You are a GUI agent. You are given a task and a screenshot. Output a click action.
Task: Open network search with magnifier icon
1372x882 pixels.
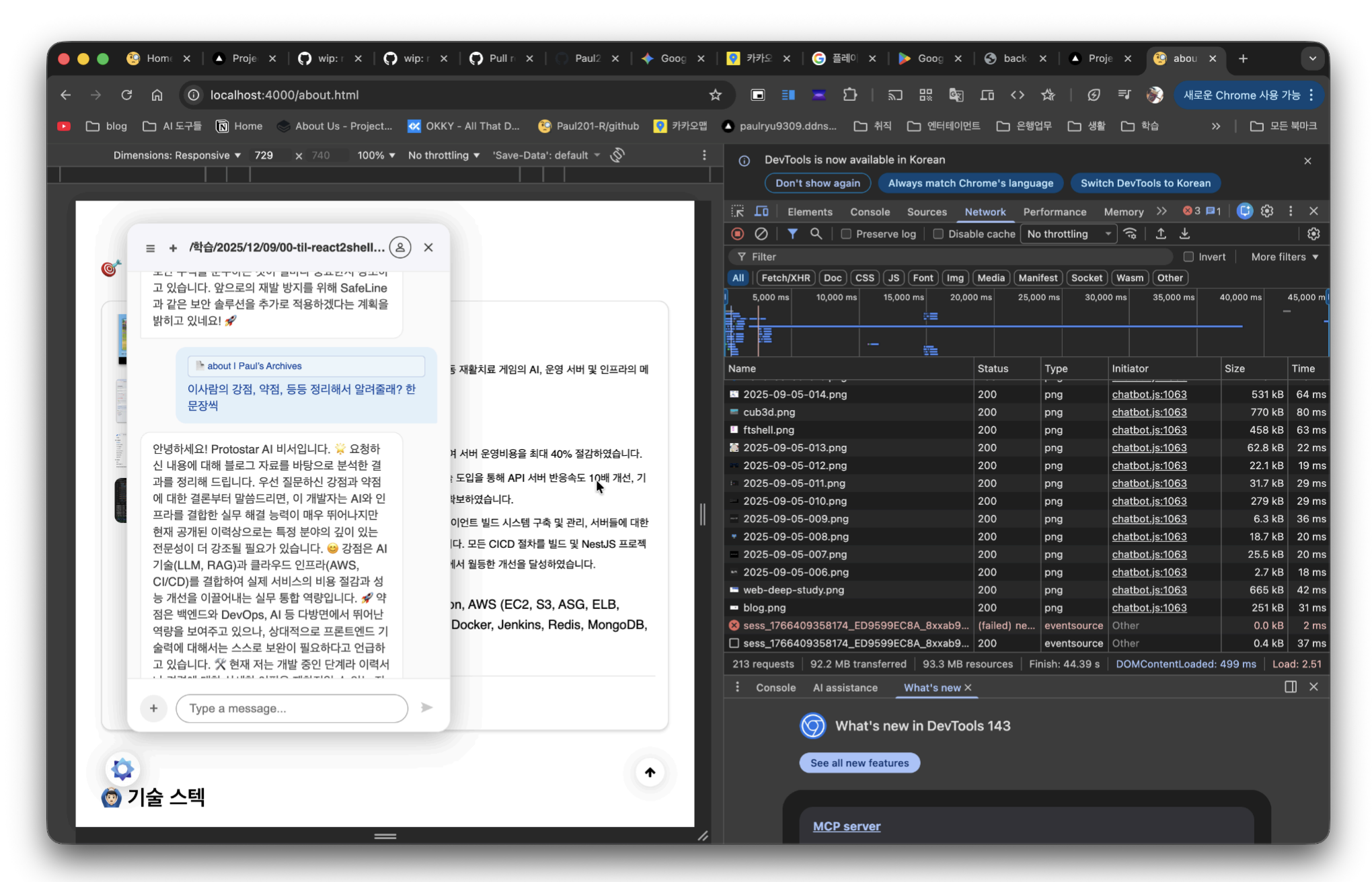[x=816, y=234]
